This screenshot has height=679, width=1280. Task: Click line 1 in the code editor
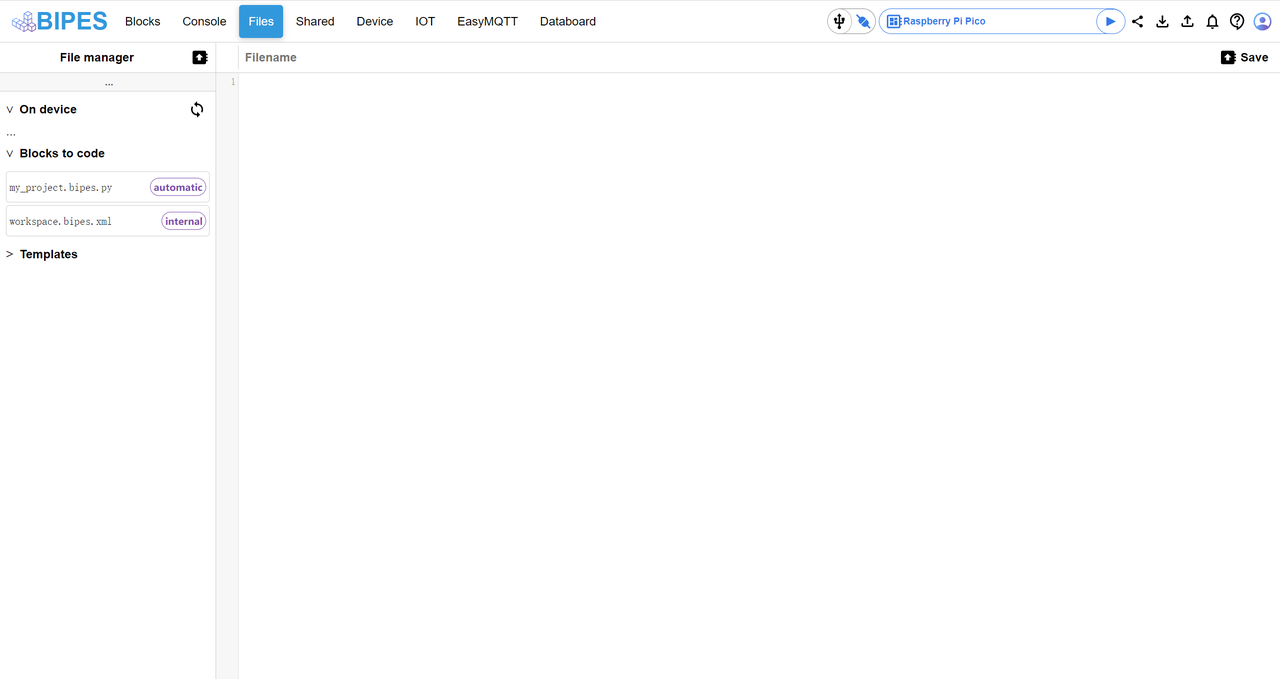[x=758, y=82]
